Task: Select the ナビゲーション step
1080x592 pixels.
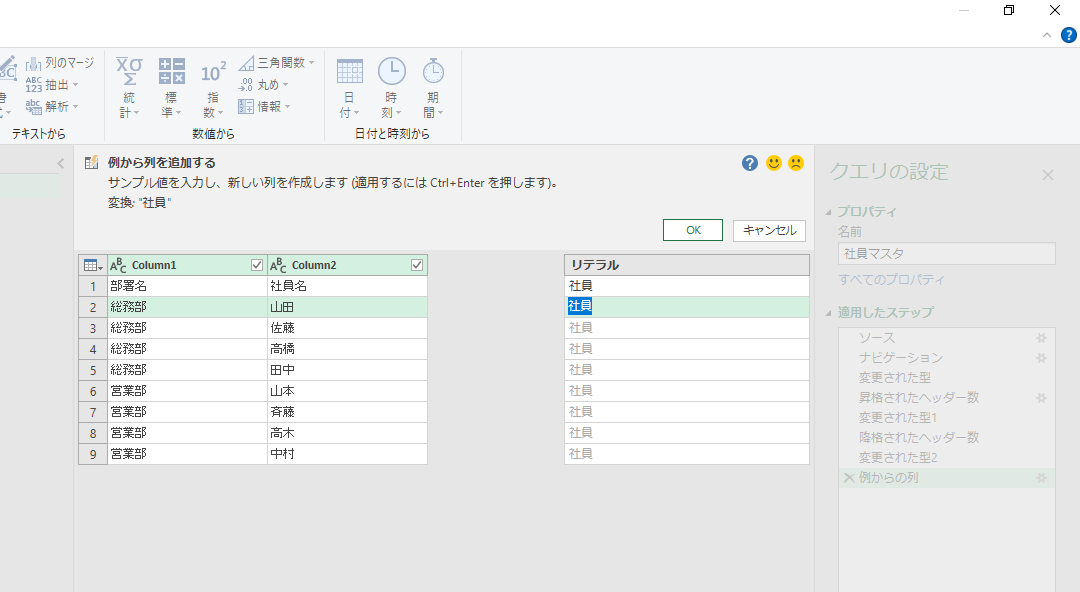Action: [x=946, y=358]
